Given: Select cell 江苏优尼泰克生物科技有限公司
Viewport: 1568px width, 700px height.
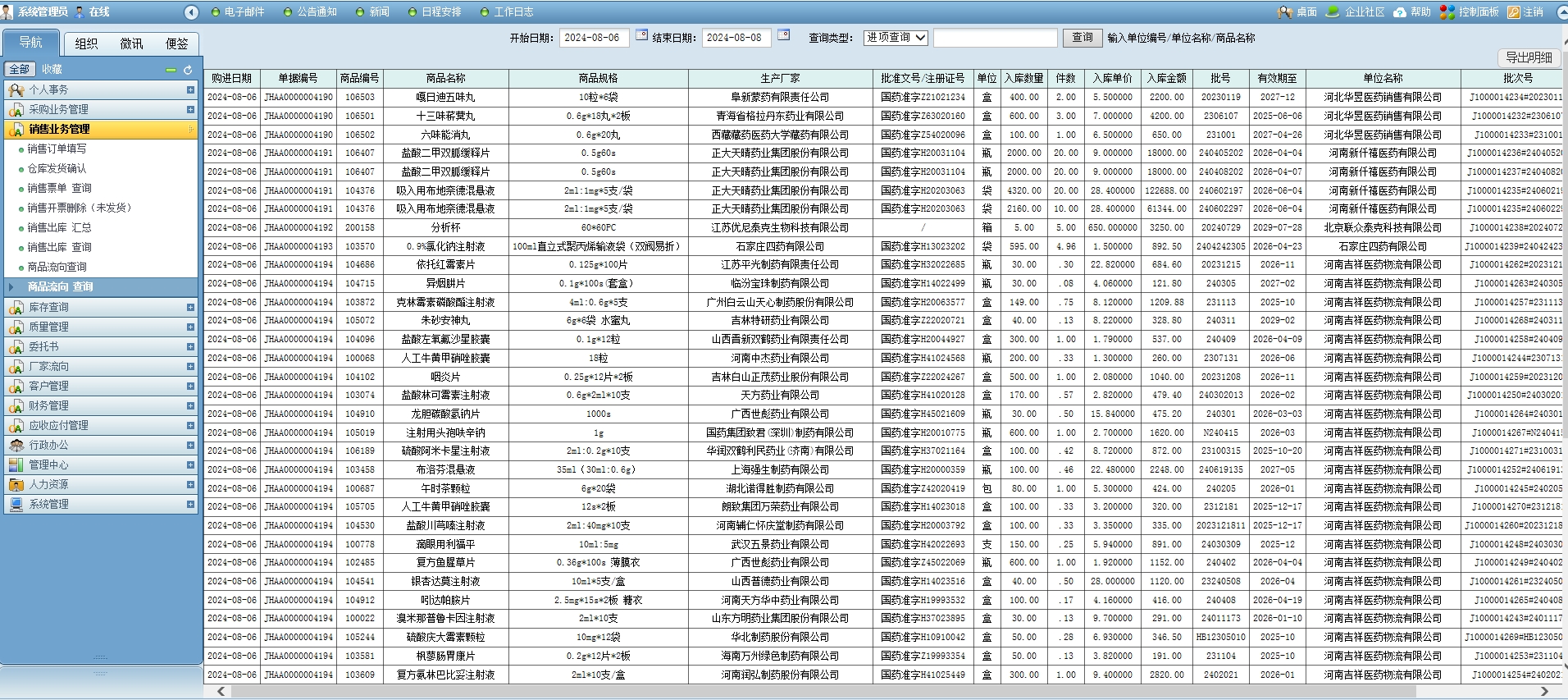Looking at the screenshot, I should pyautogui.click(x=780, y=227).
